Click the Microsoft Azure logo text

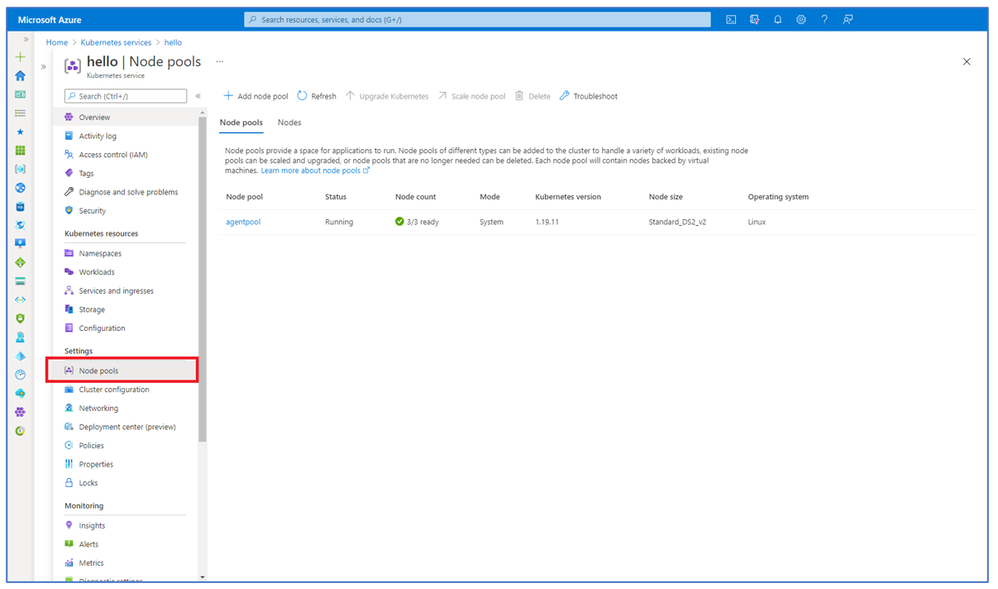(50, 20)
